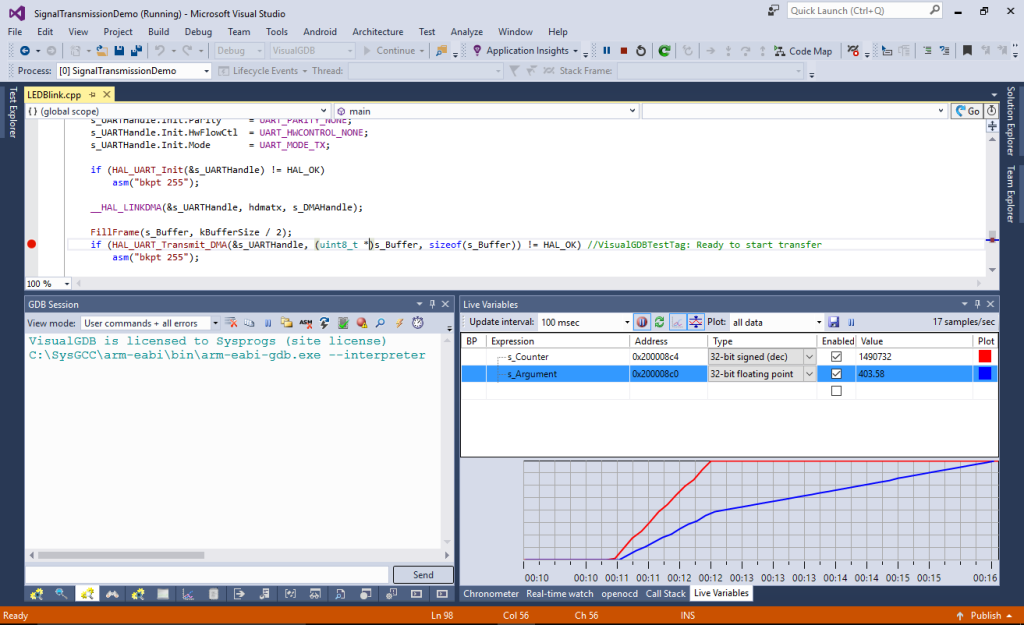Check the empty Enabled checkbox in the third row
This screenshot has width=1024, height=625.
click(836, 391)
